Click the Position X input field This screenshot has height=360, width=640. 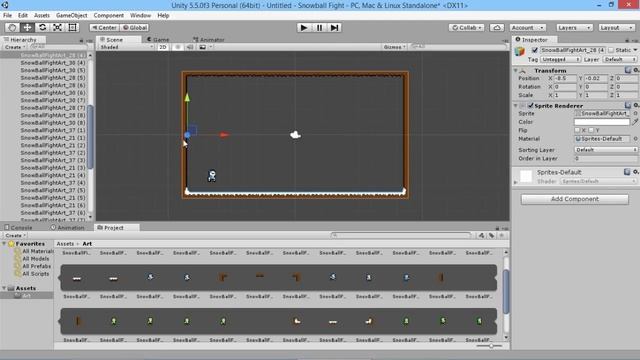565,78
